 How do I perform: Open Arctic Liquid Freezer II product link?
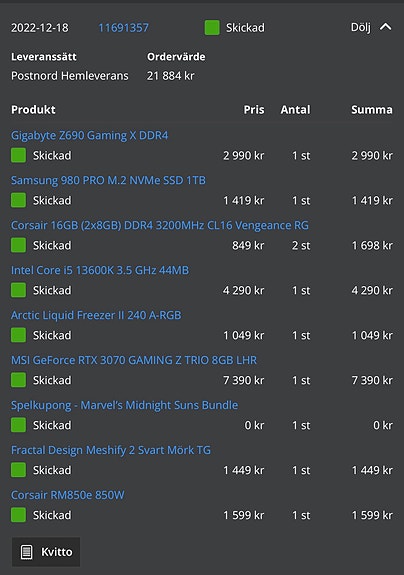(96, 315)
